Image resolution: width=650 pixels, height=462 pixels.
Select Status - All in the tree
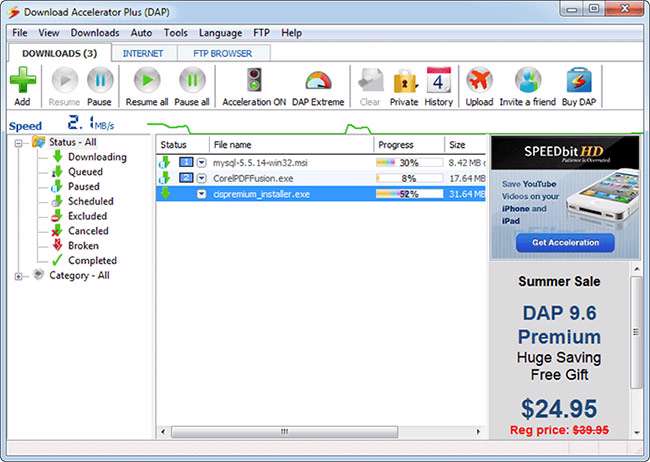tap(73, 142)
